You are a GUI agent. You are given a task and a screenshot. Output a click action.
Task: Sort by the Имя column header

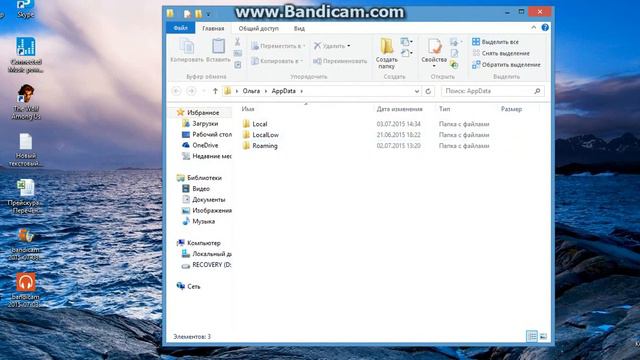(x=248, y=109)
